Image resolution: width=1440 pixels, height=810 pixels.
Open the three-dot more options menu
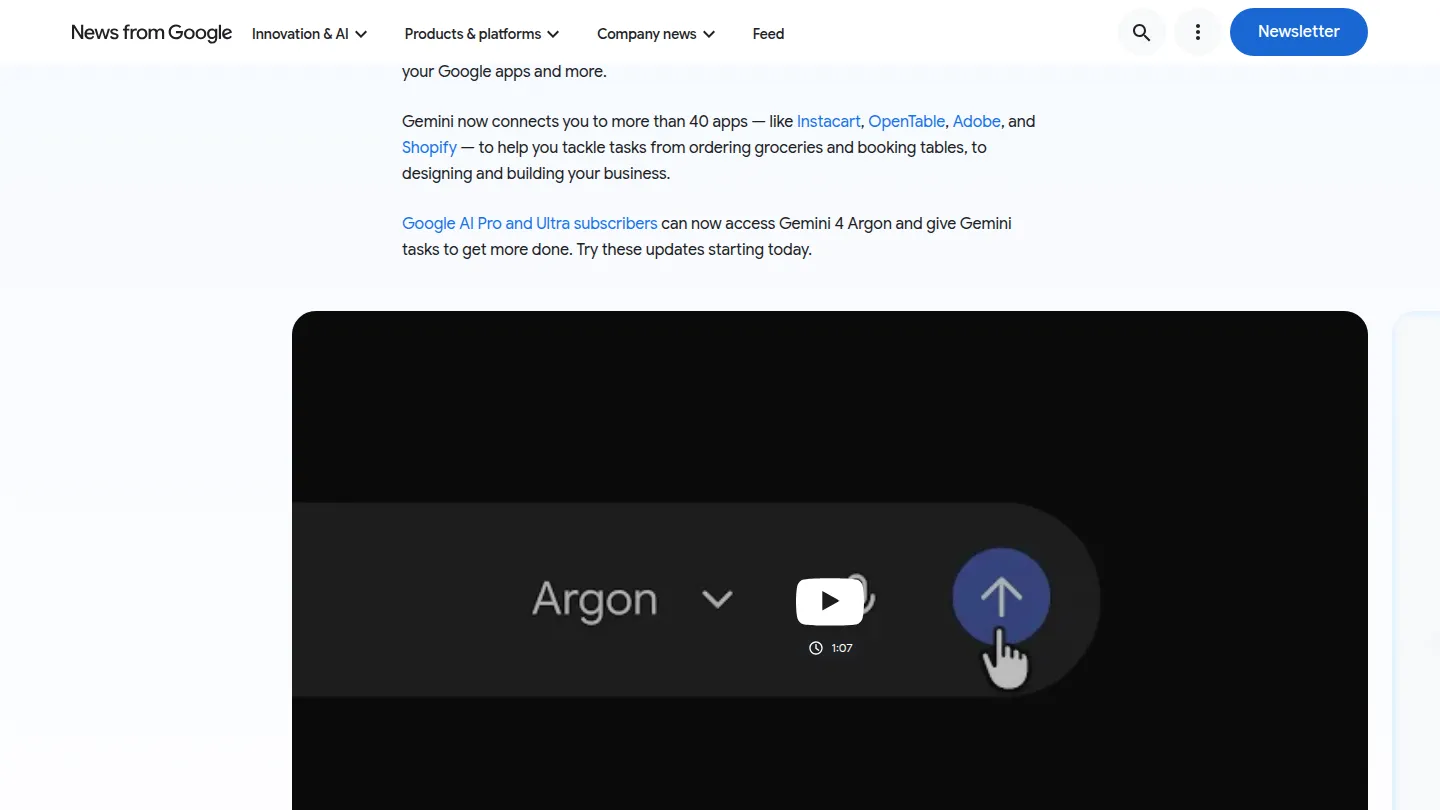[1197, 33]
